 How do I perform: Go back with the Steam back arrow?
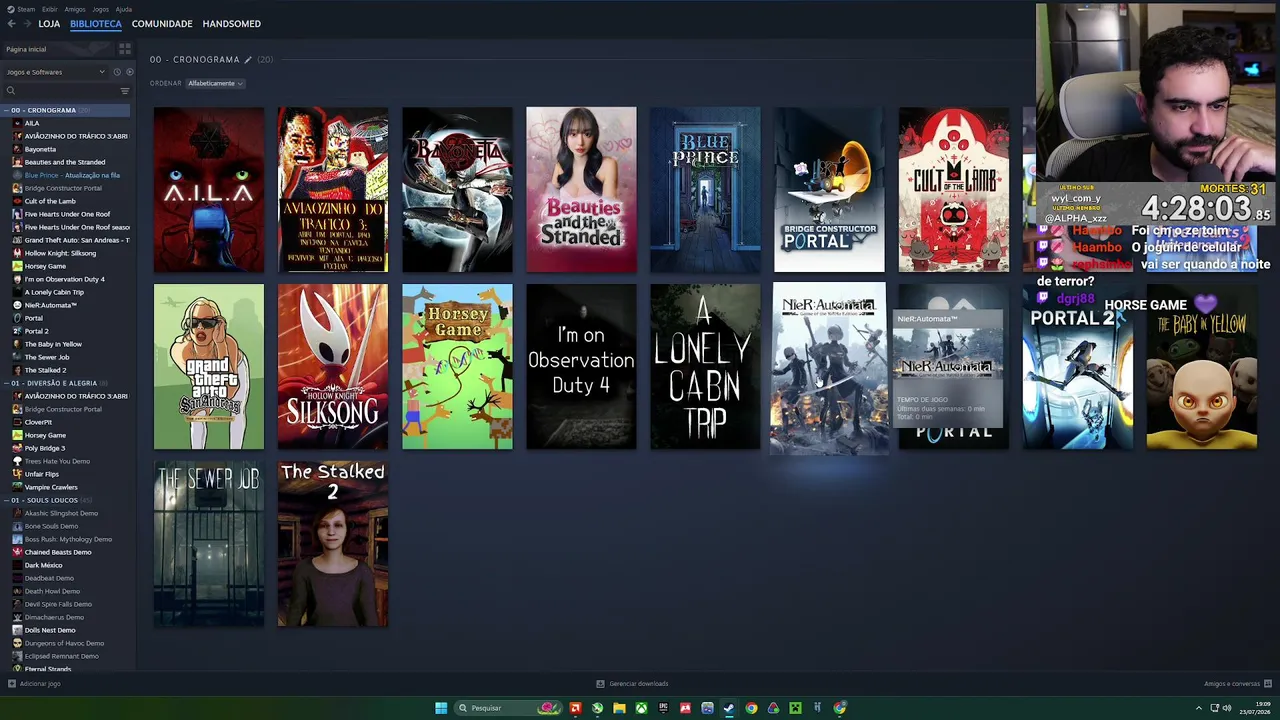click(x=11, y=24)
